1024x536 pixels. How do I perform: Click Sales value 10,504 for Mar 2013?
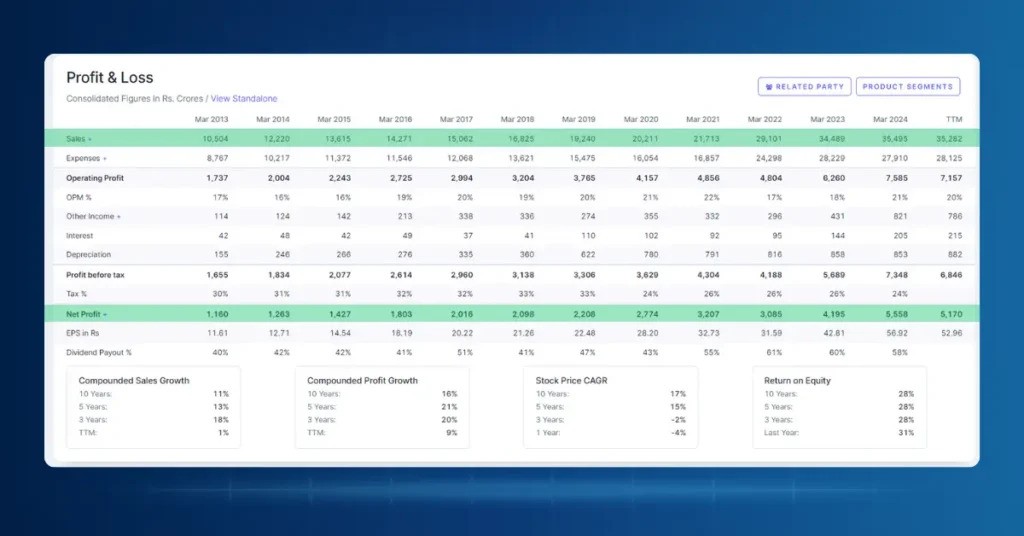[x=215, y=139]
